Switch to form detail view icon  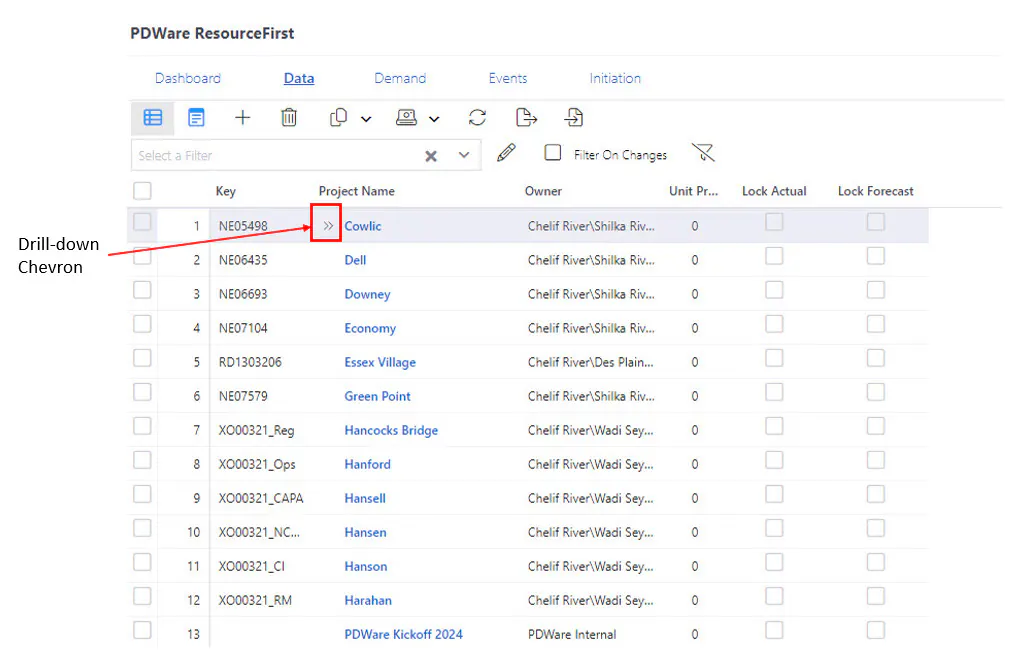(196, 117)
